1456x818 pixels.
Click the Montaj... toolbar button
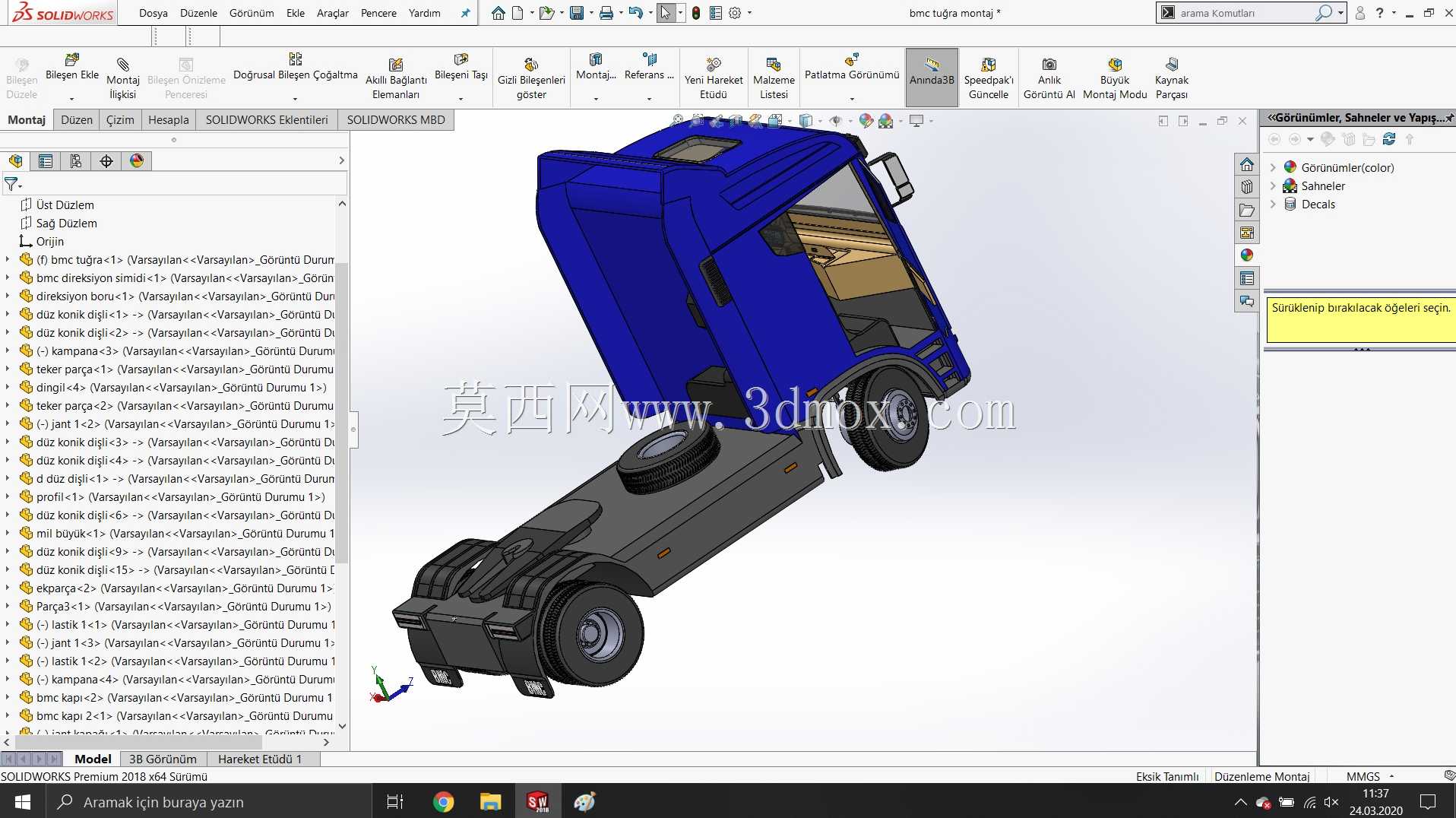tap(596, 67)
